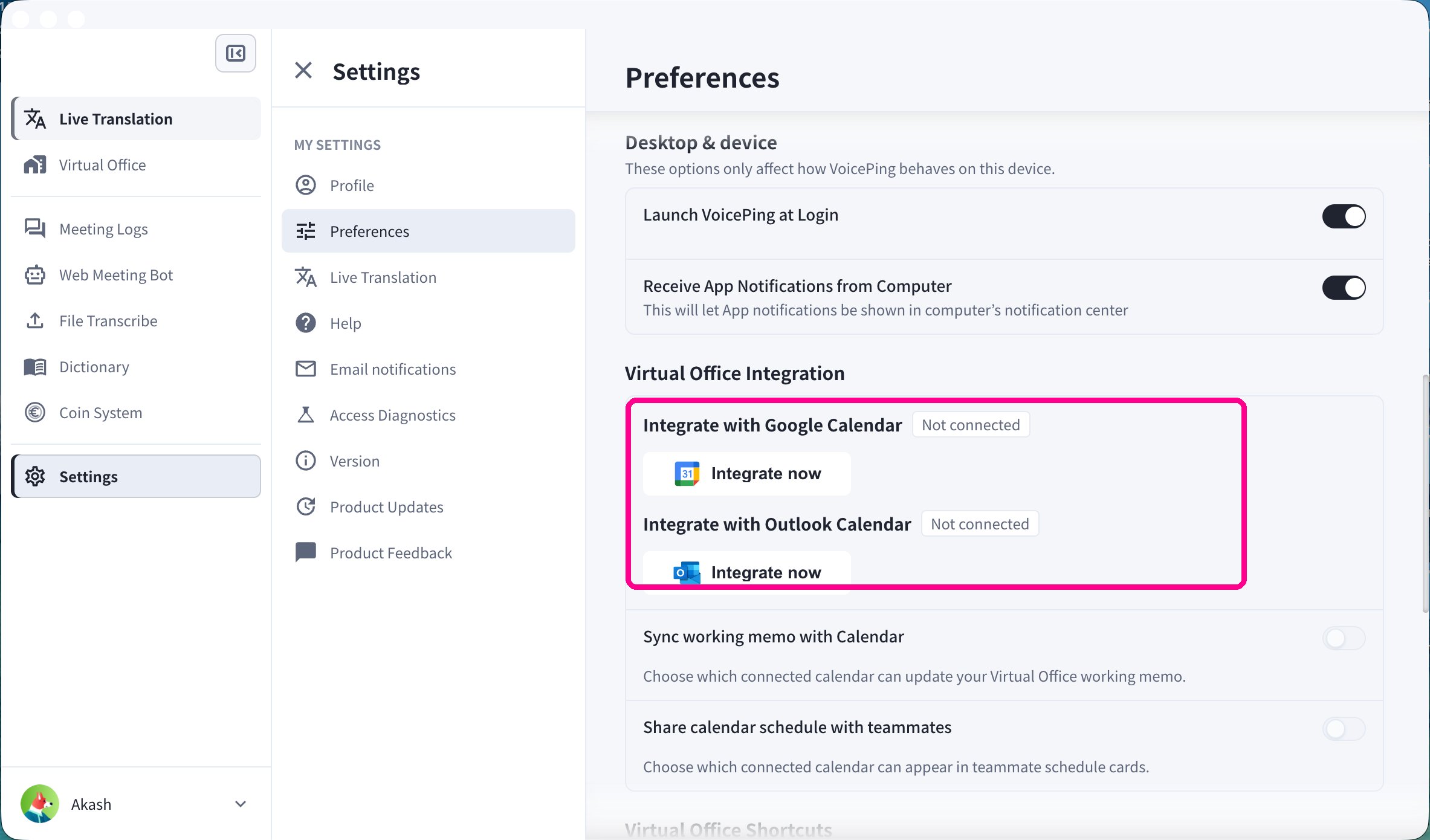Click the Akash username label

pos(91,804)
